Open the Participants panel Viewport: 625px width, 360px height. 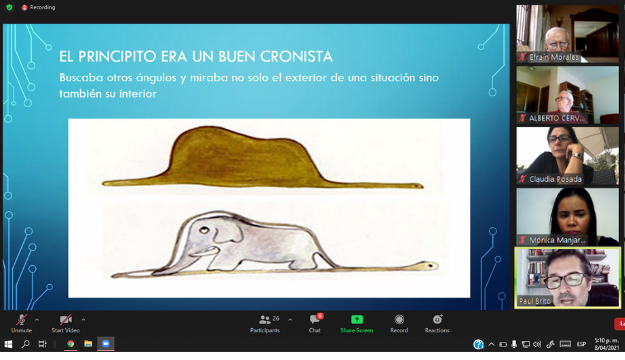pos(265,323)
